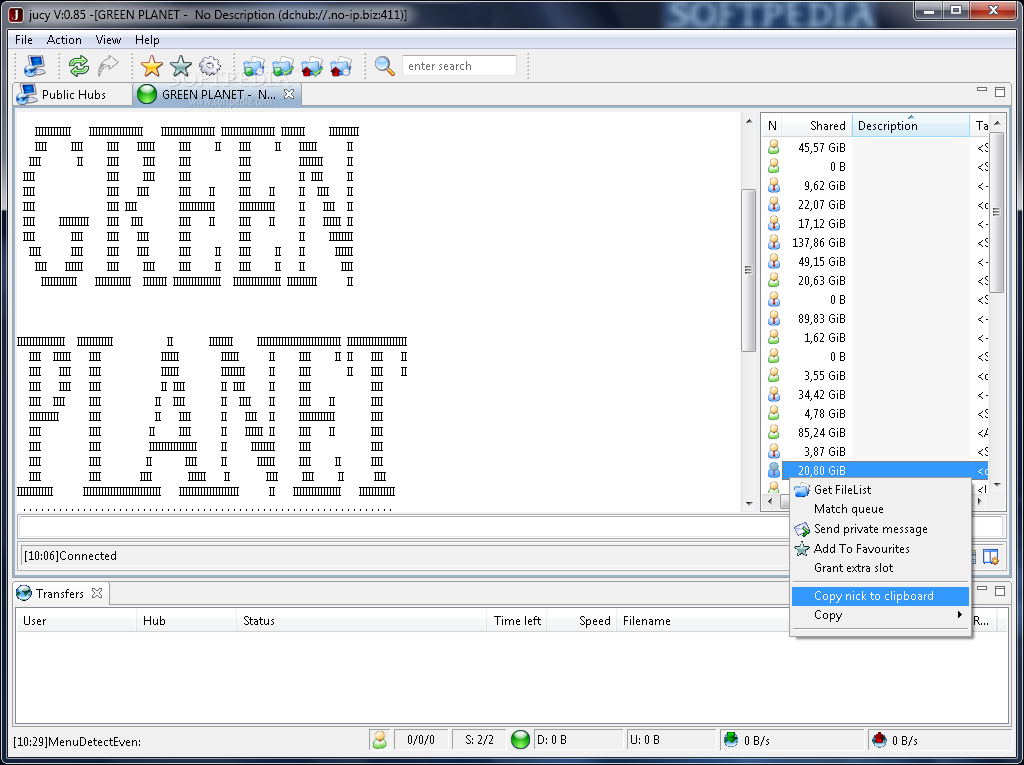This screenshot has height=765, width=1024.
Task: Maximize the Transfers panel
Action: [1000, 591]
